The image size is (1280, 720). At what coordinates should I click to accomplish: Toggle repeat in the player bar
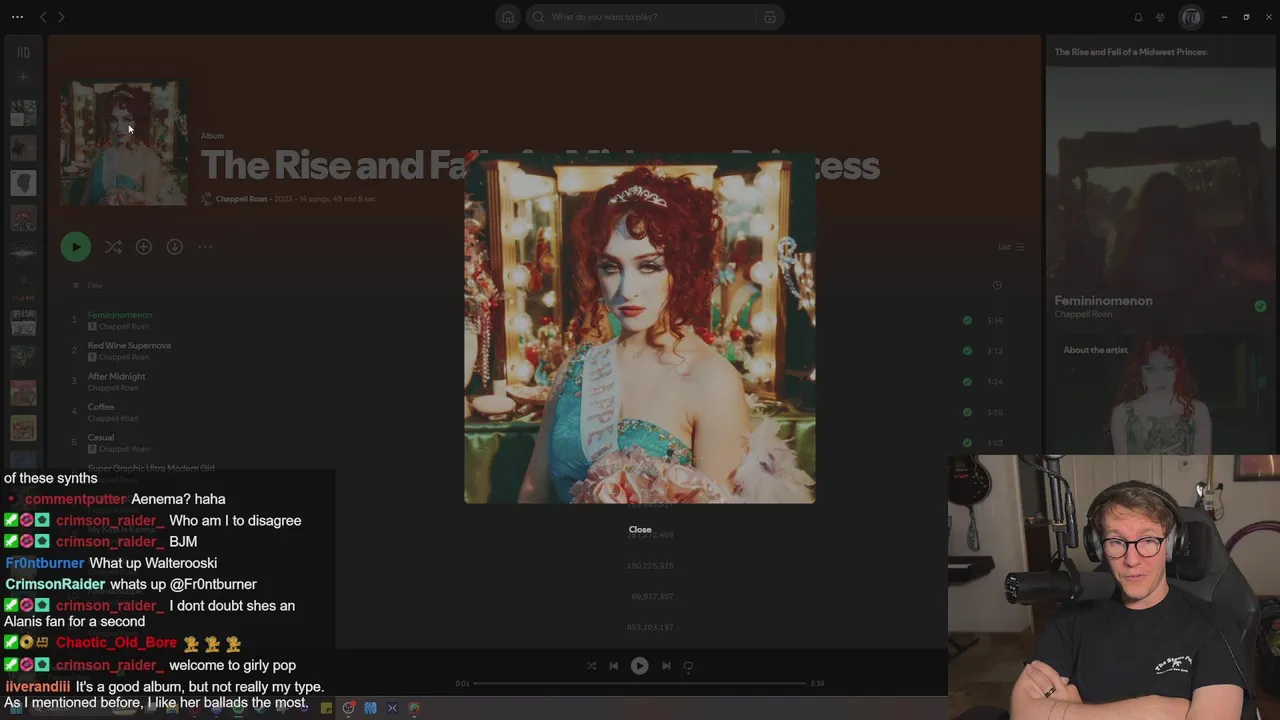pyautogui.click(x=688, y=666)
